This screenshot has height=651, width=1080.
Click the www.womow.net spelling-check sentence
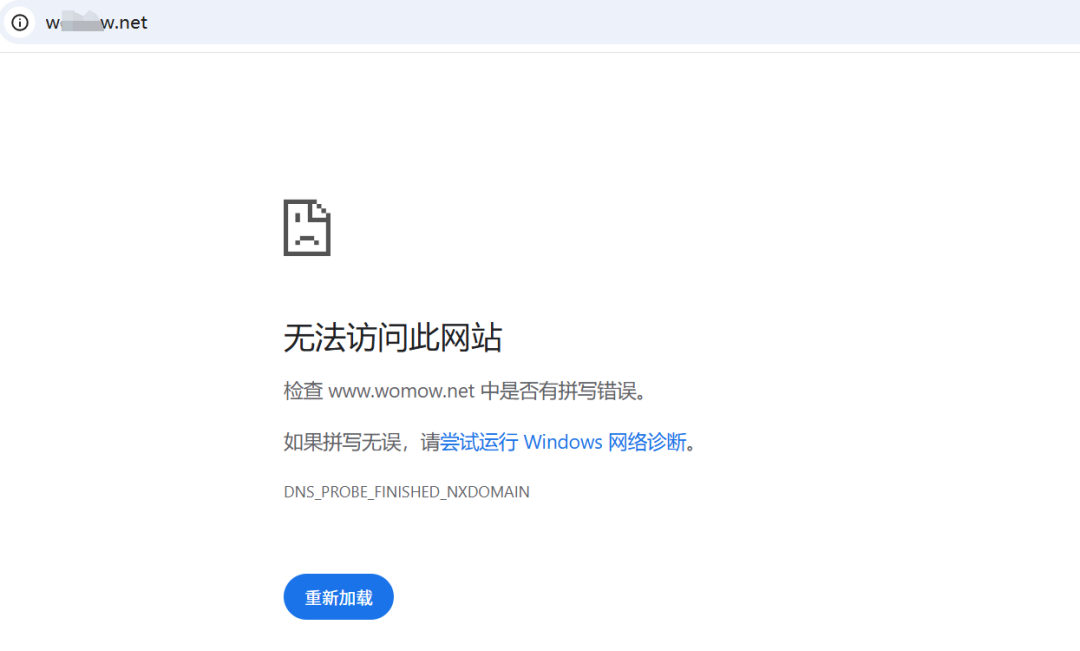463,391
